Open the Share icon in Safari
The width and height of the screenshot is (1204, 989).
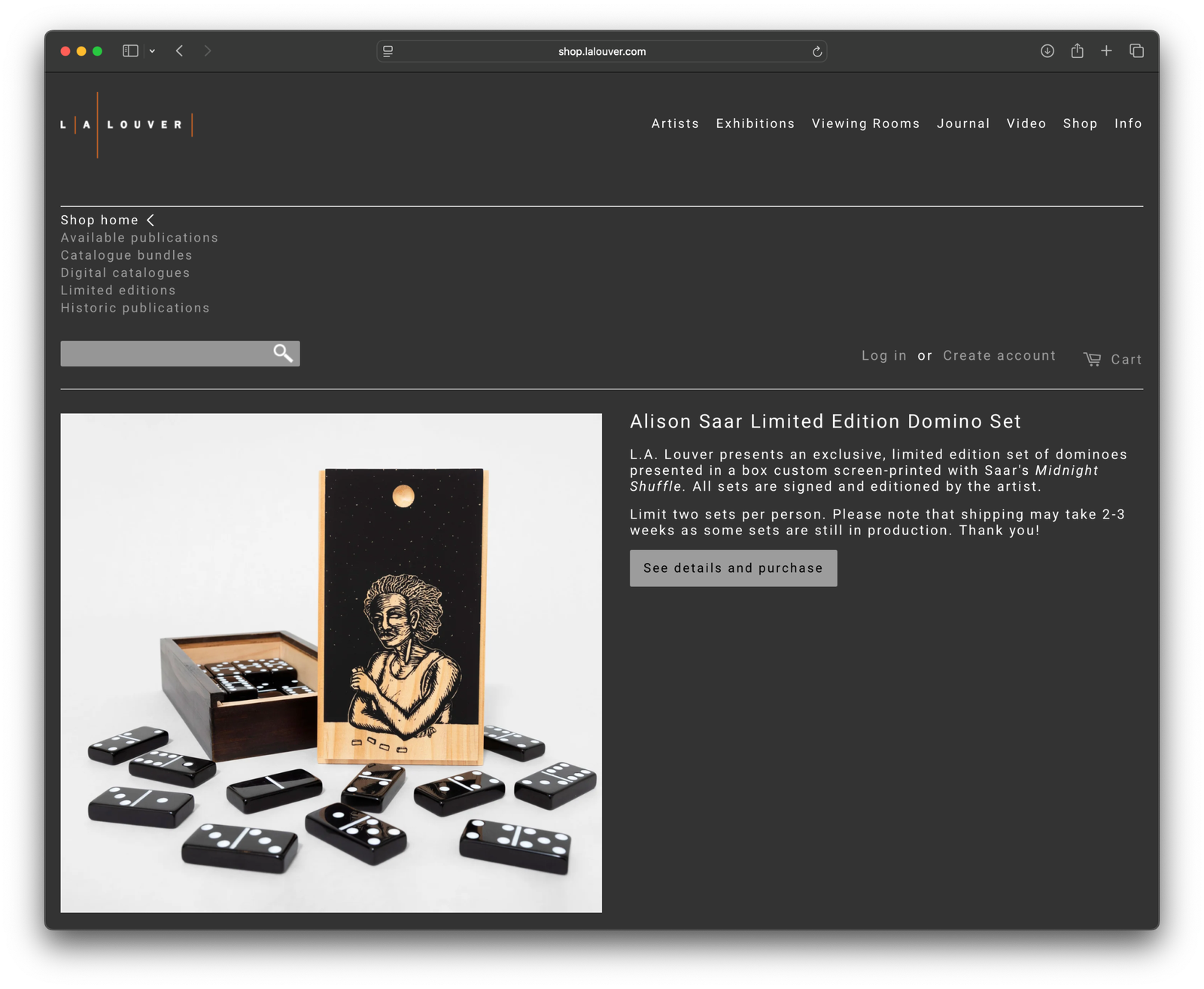(1077, 50)
